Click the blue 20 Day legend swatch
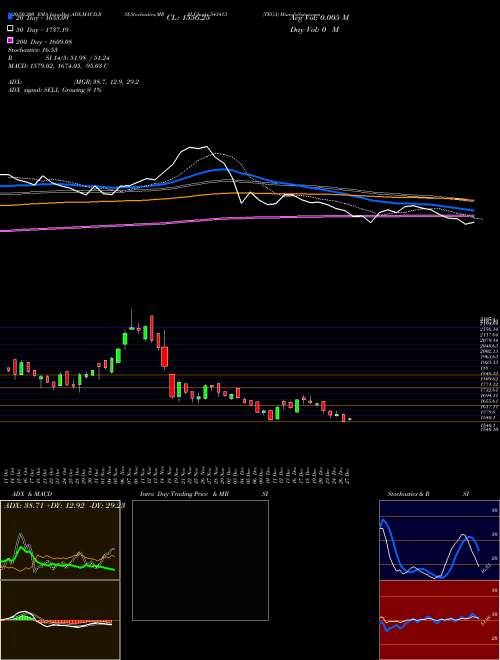 (10, 17)
